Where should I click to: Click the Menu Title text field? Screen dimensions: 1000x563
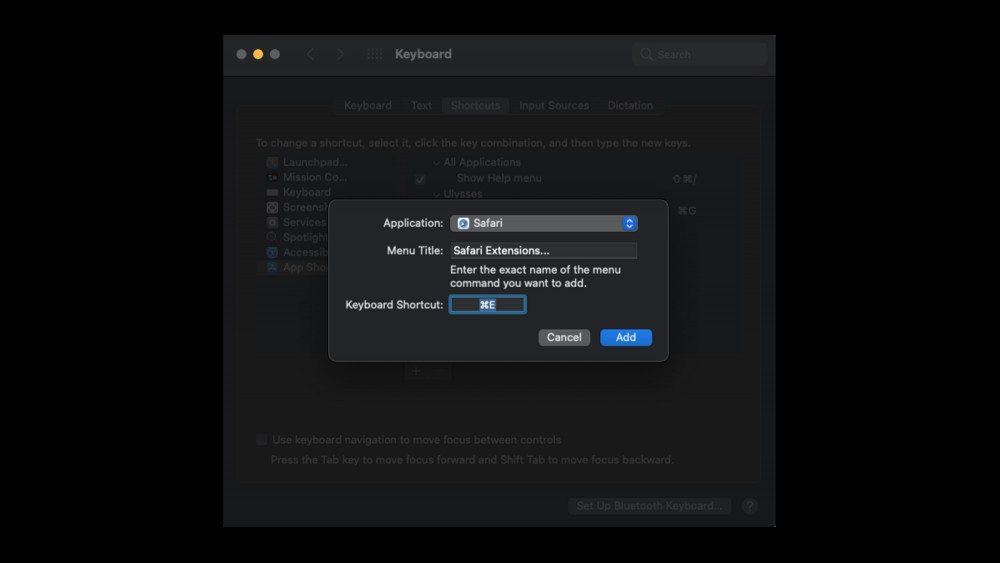pyautogui.click(x=543, y=251)
